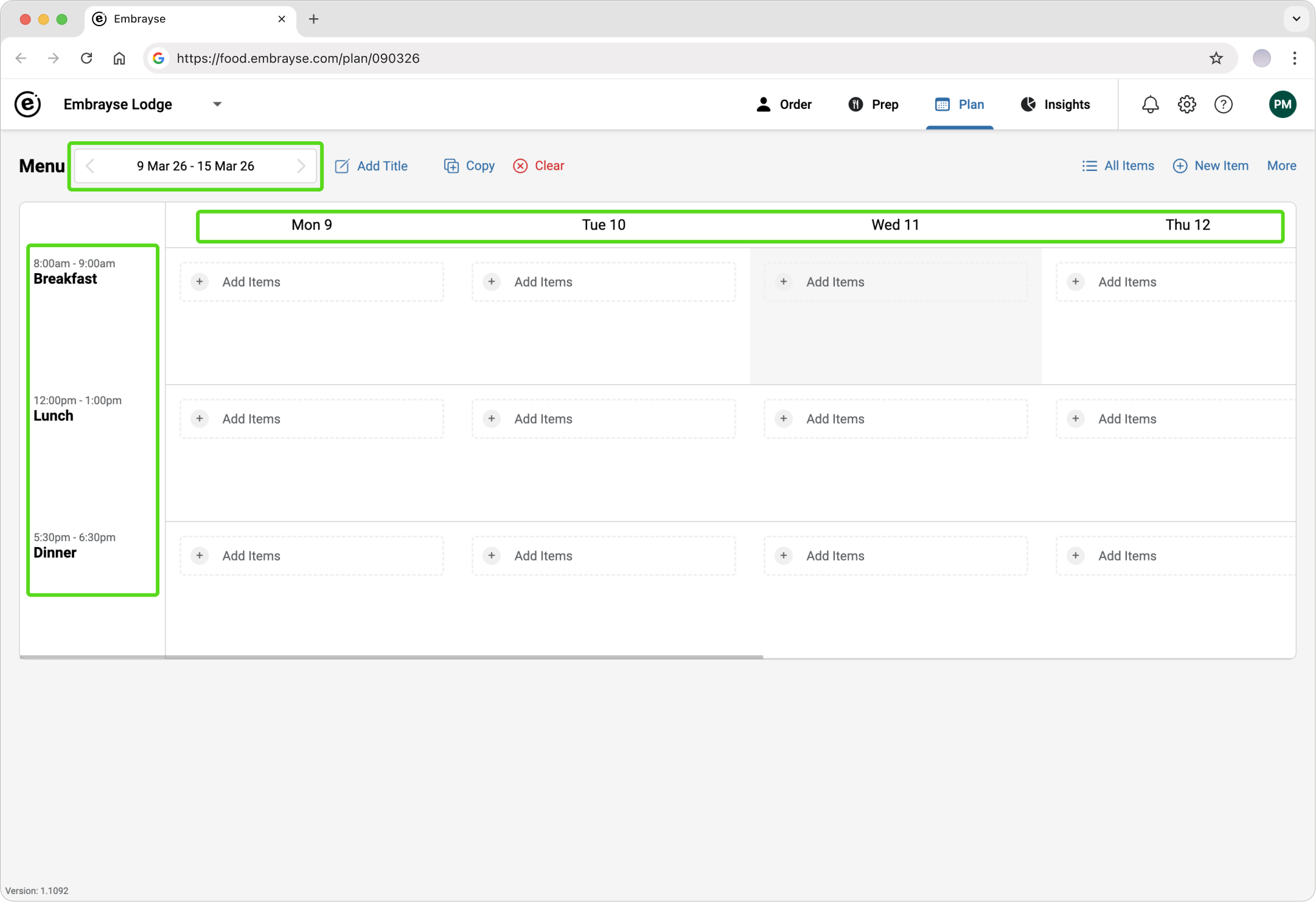The image size is (1316, 902).
Task: Click the red Clear icon
Action: click(x=520, y=166)
